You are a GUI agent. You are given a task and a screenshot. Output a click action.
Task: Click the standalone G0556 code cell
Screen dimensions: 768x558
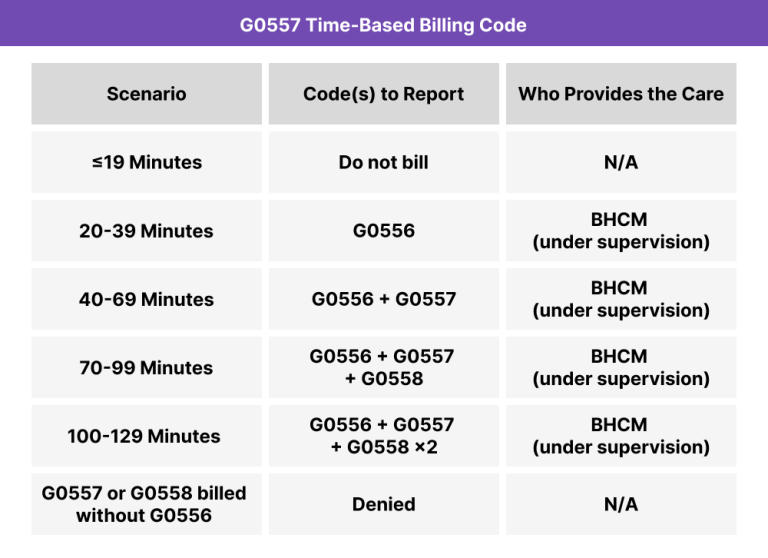click(x=383, y=231)
